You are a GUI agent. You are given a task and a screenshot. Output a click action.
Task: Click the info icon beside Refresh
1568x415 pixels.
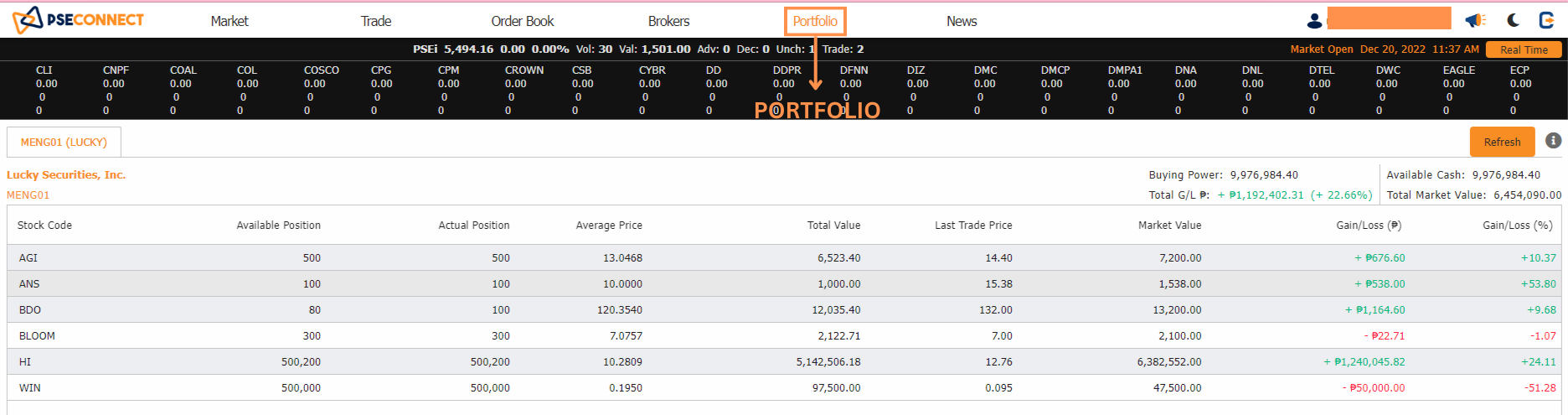coord(1553,141)
